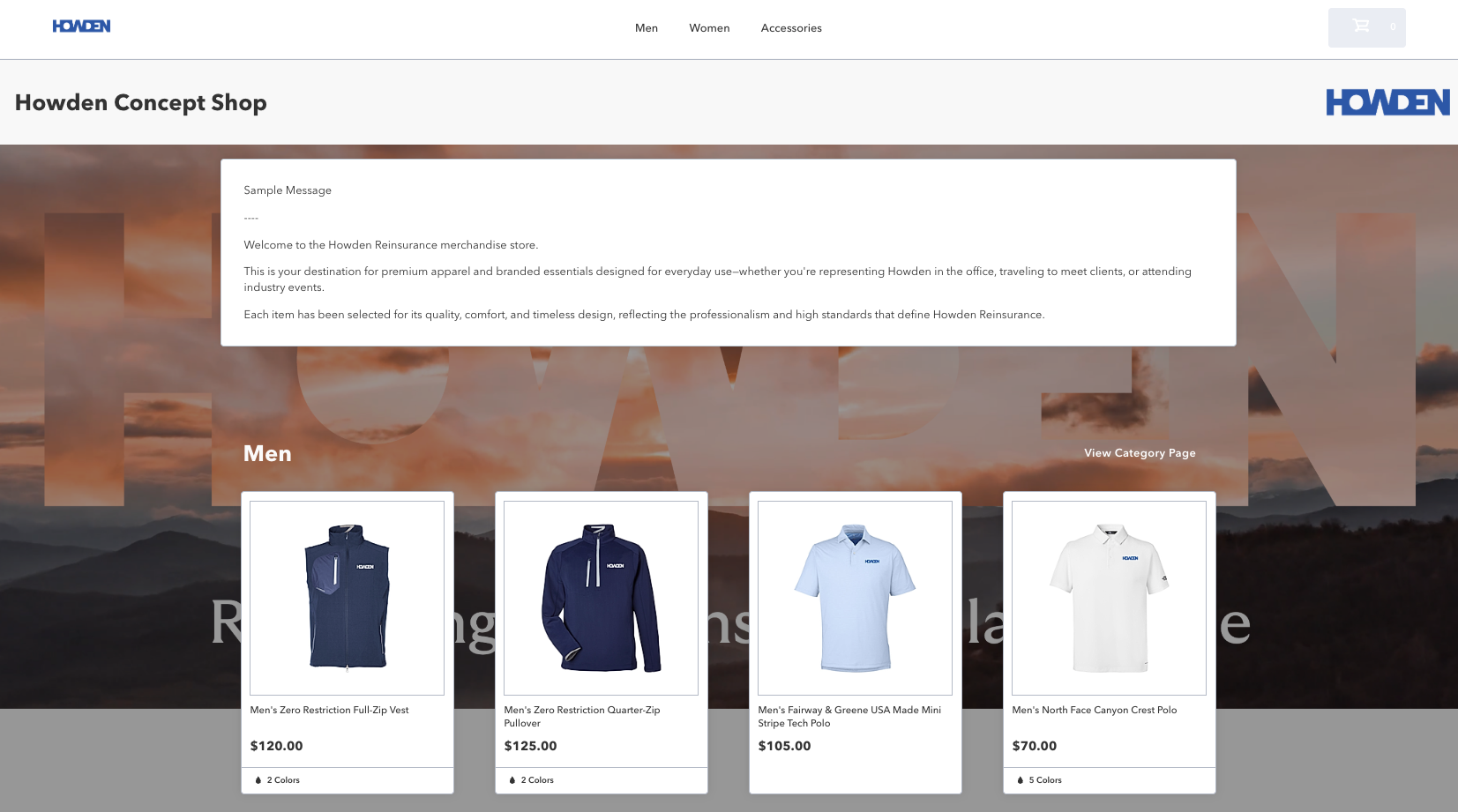Select the Fairway & Greene Mini Stripe polo image
The image size is (1458, 812).
856,598
